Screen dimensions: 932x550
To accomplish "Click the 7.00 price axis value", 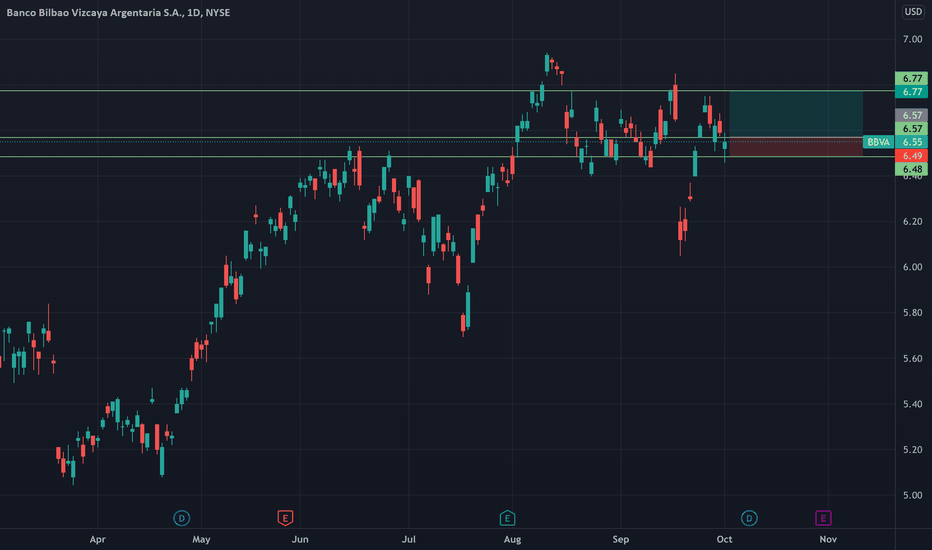I will (x=912, y=39).
